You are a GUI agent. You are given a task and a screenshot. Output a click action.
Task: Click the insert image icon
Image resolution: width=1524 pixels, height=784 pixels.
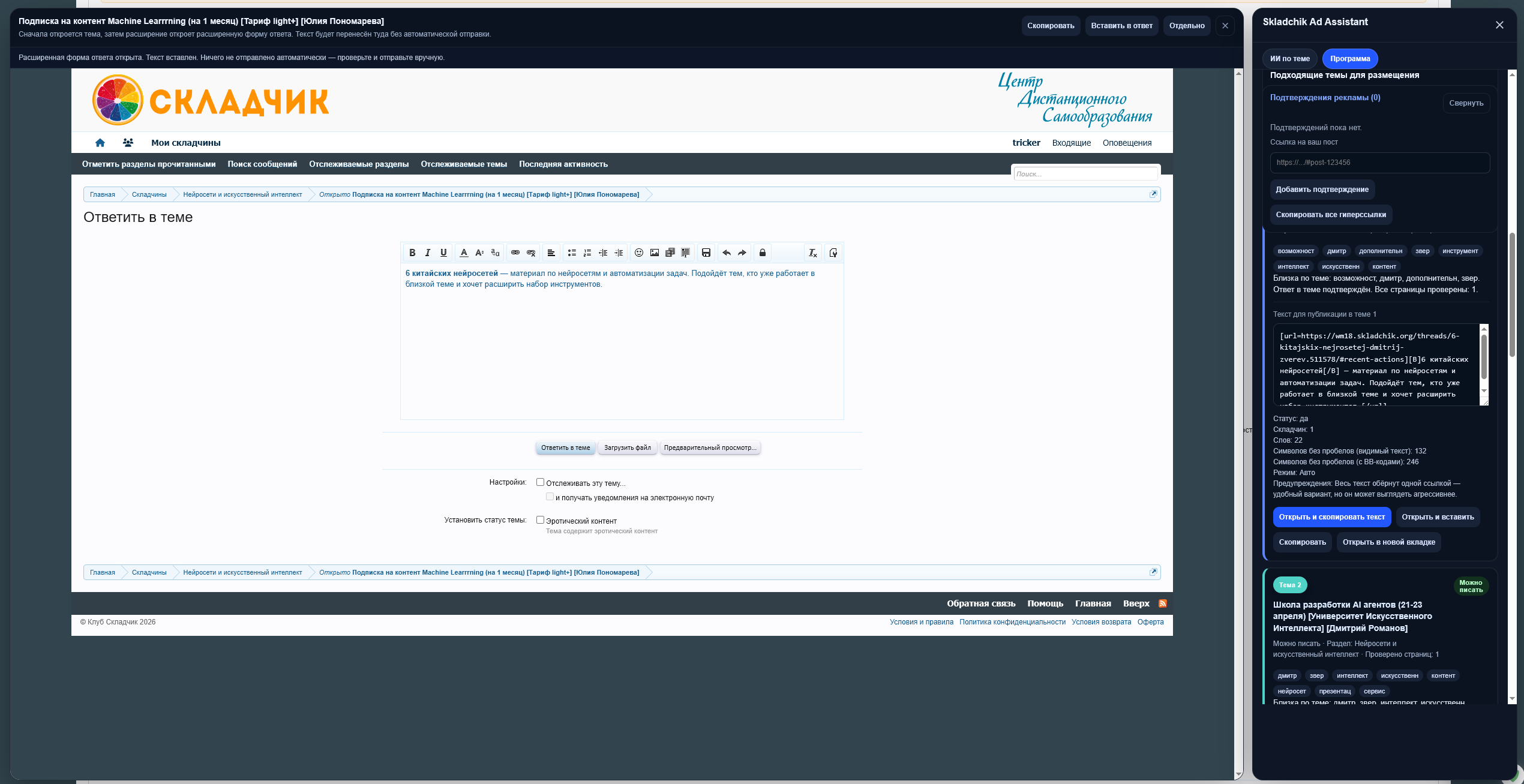coord(655,253)
